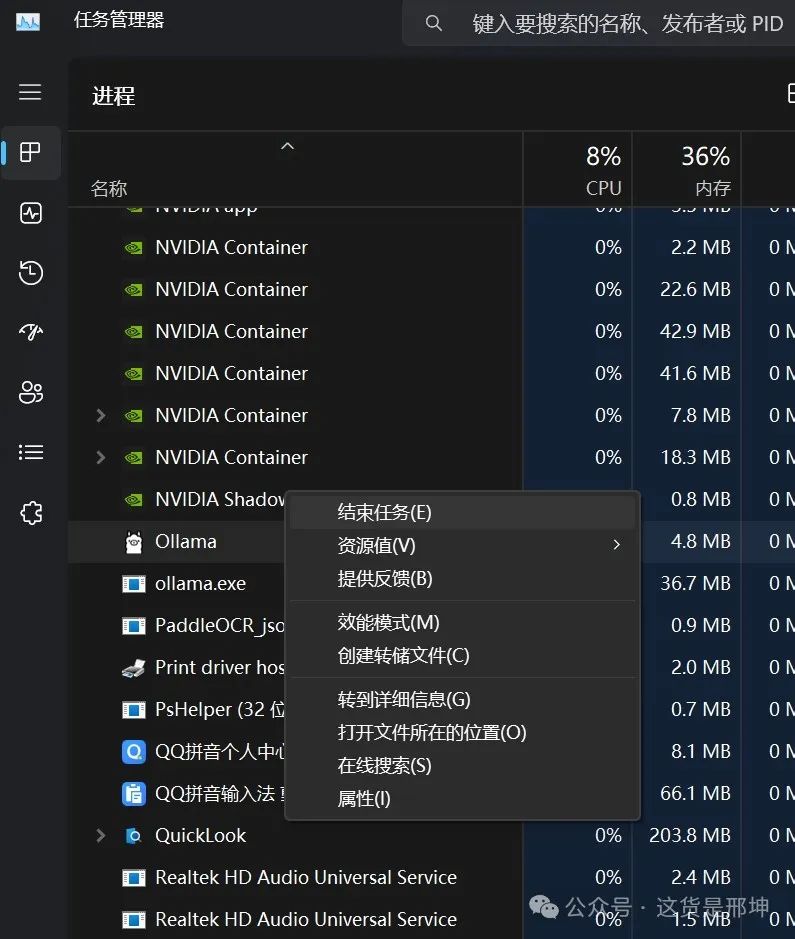
Task: Select the PaddleOCR_json process name
Action: (220, 625)
